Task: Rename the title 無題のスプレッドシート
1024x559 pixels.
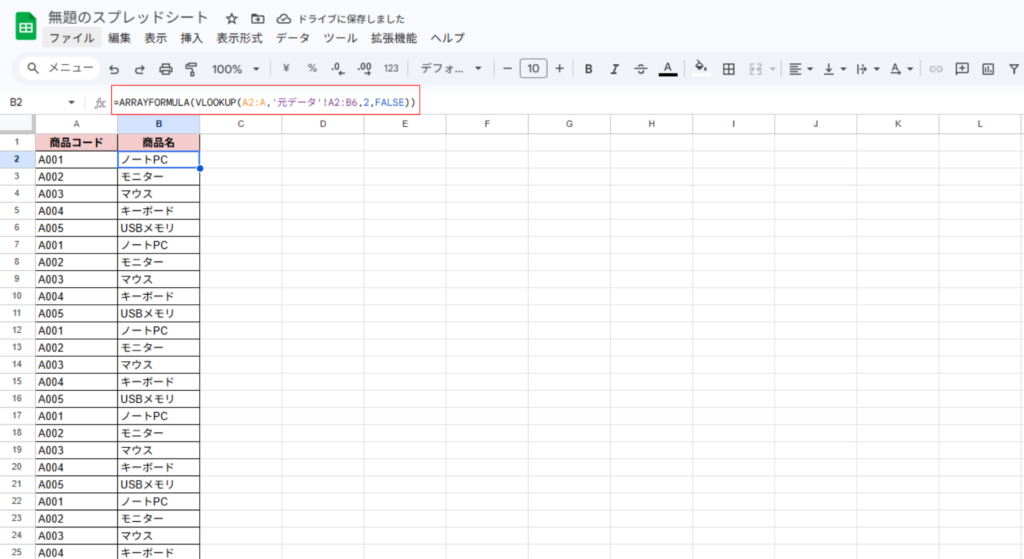Action: [128, 18]
